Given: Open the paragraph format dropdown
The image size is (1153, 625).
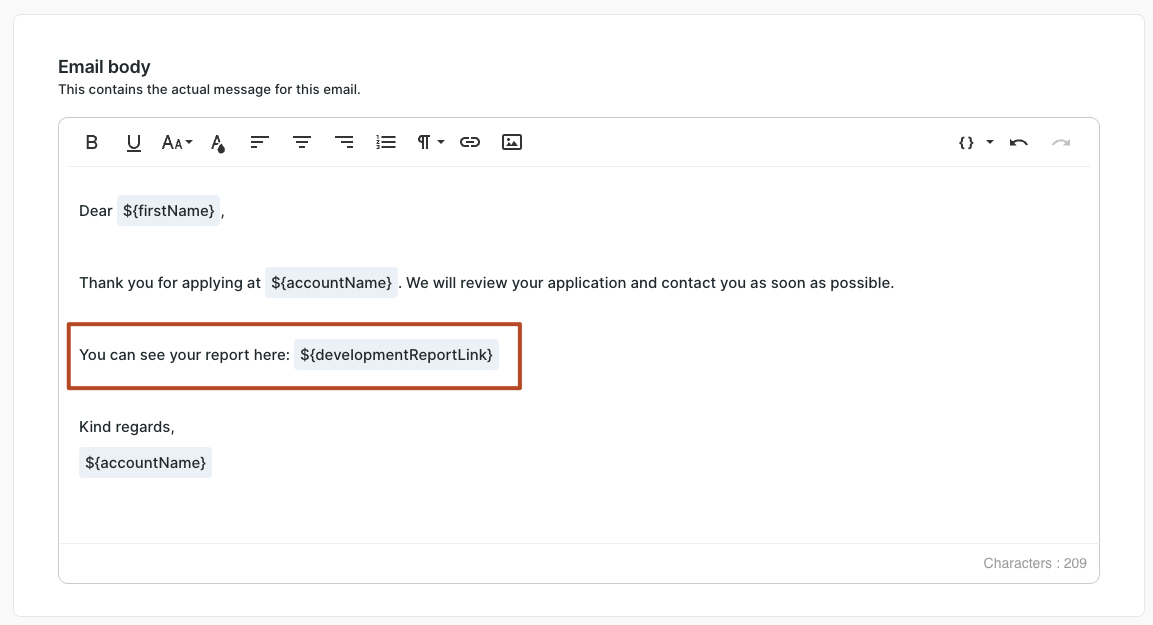Looking at the screenshot, I should tap(430, 142).
